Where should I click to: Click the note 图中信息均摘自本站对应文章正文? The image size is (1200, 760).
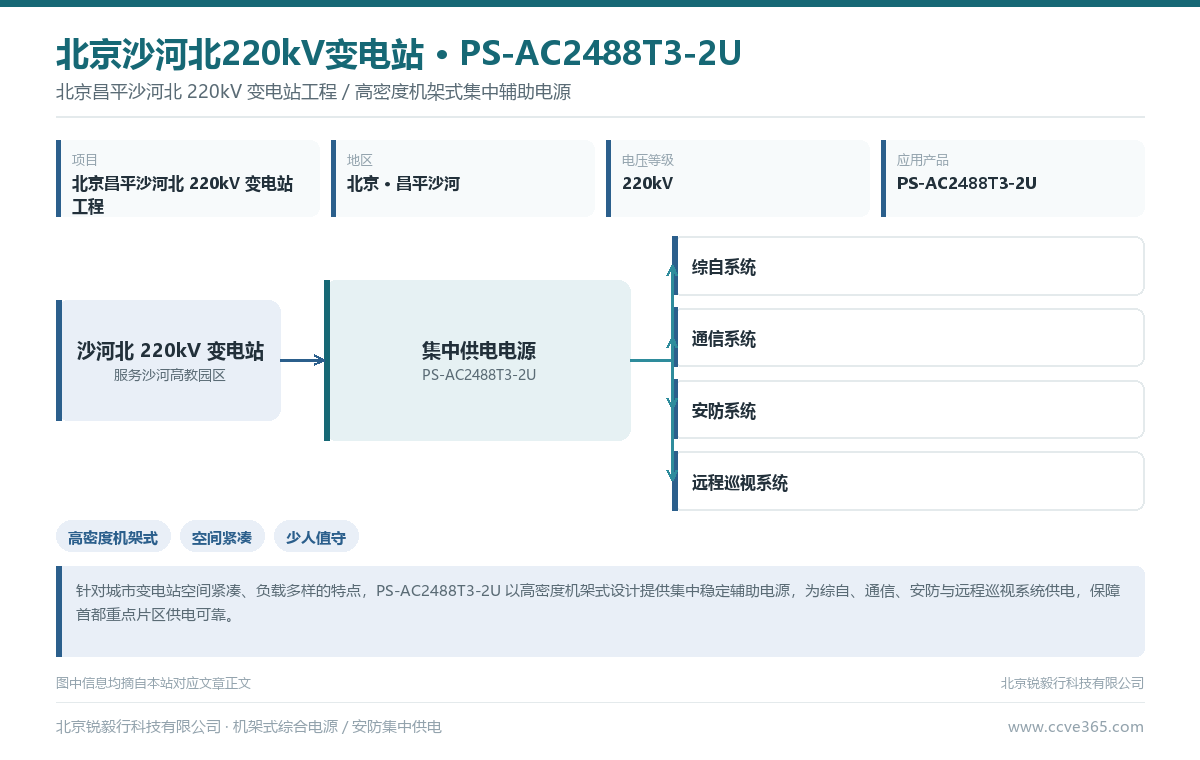coord(153,683)
